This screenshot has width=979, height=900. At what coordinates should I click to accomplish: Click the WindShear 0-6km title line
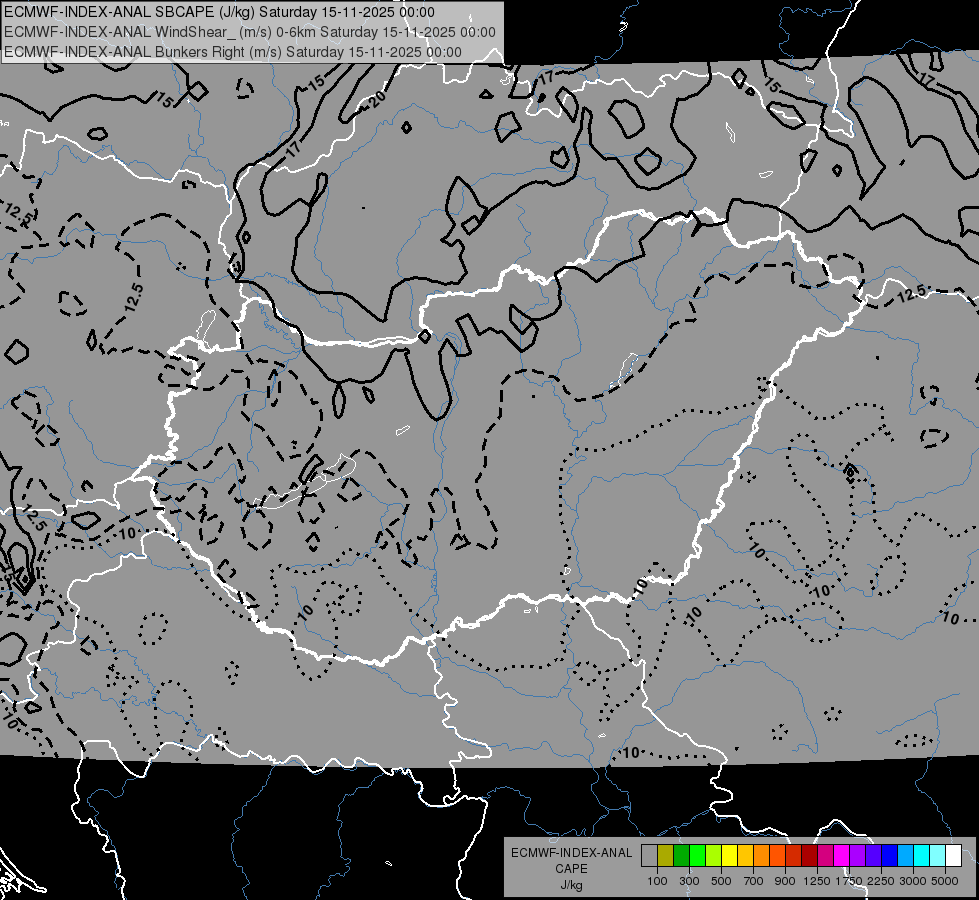tap(250, 32)
